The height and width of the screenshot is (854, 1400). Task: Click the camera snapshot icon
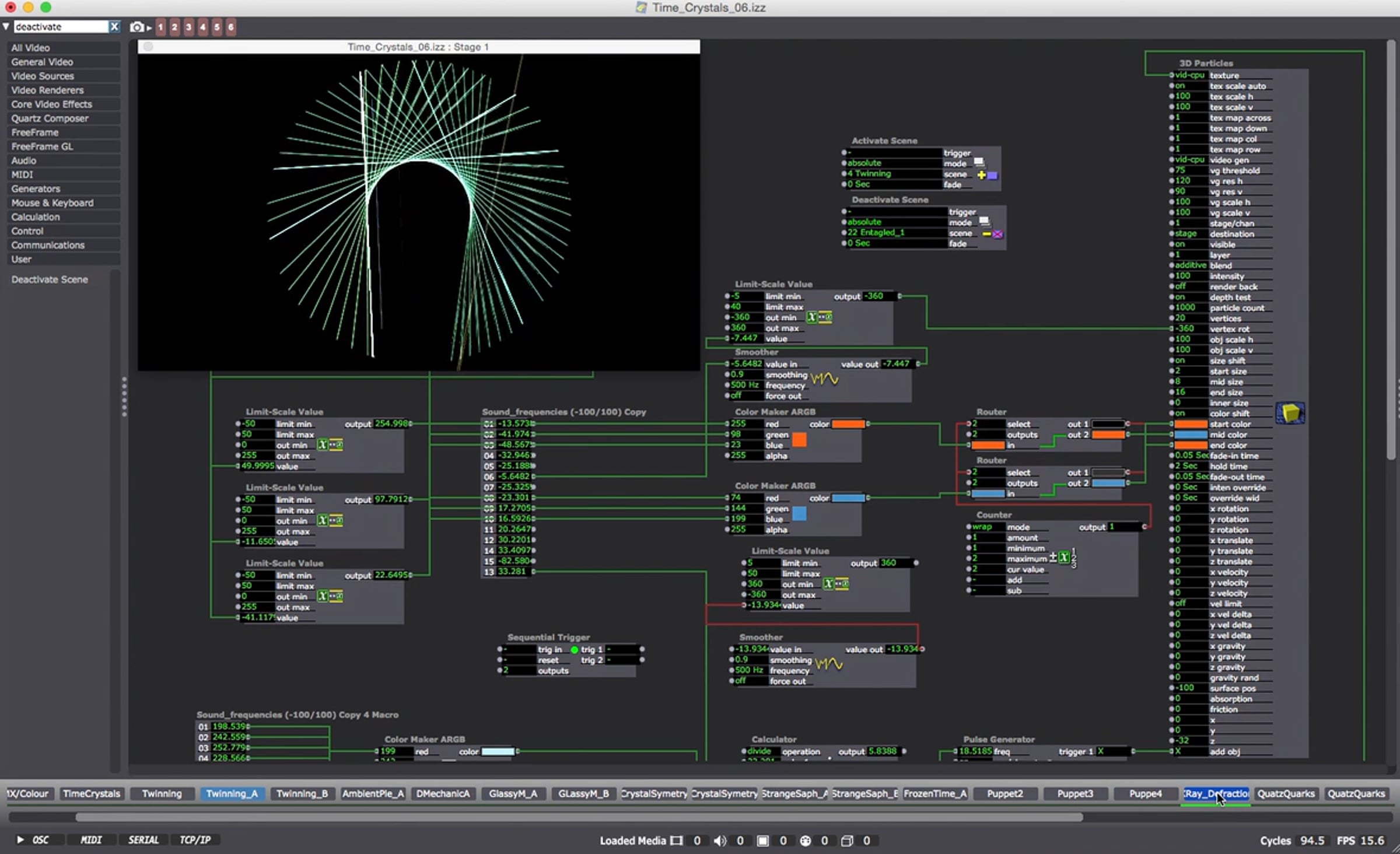click(x=136, y=27)
